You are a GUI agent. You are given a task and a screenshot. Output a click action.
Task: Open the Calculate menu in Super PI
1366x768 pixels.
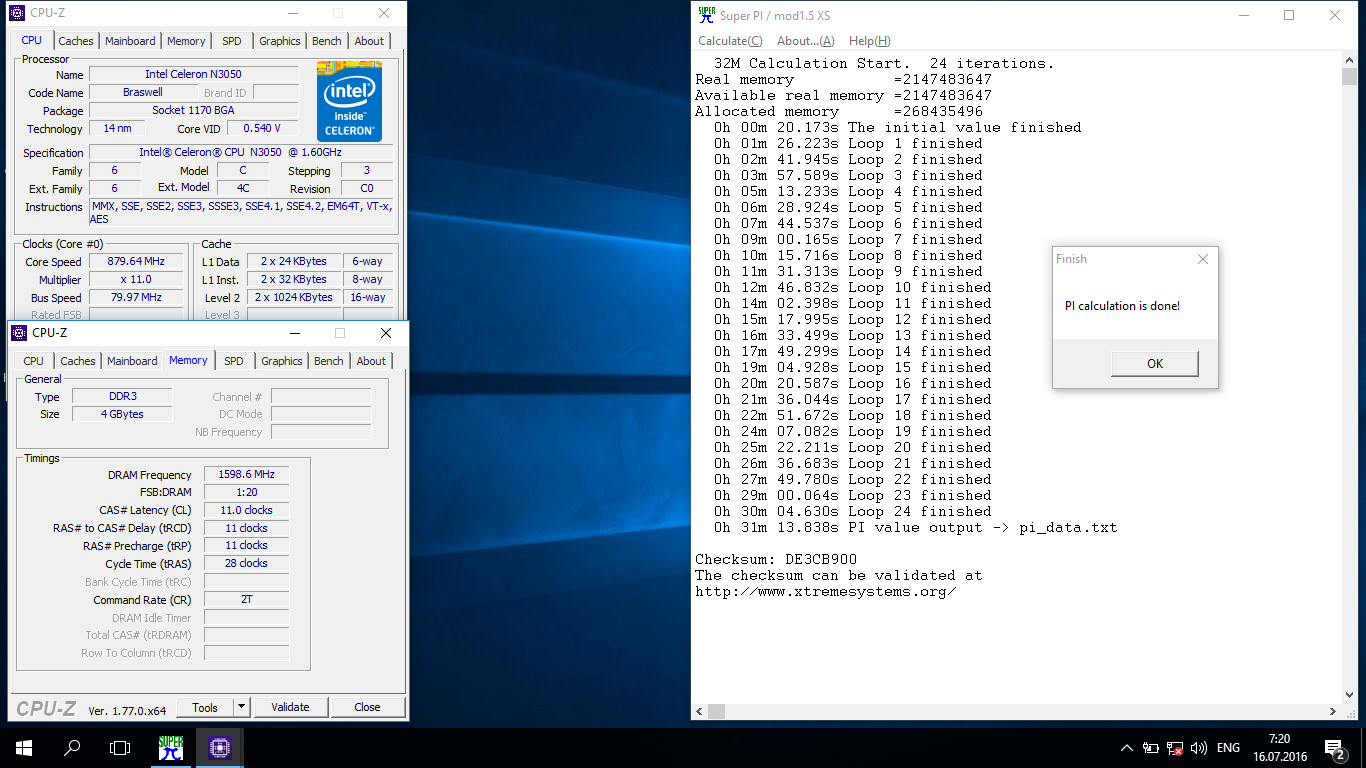730,41
